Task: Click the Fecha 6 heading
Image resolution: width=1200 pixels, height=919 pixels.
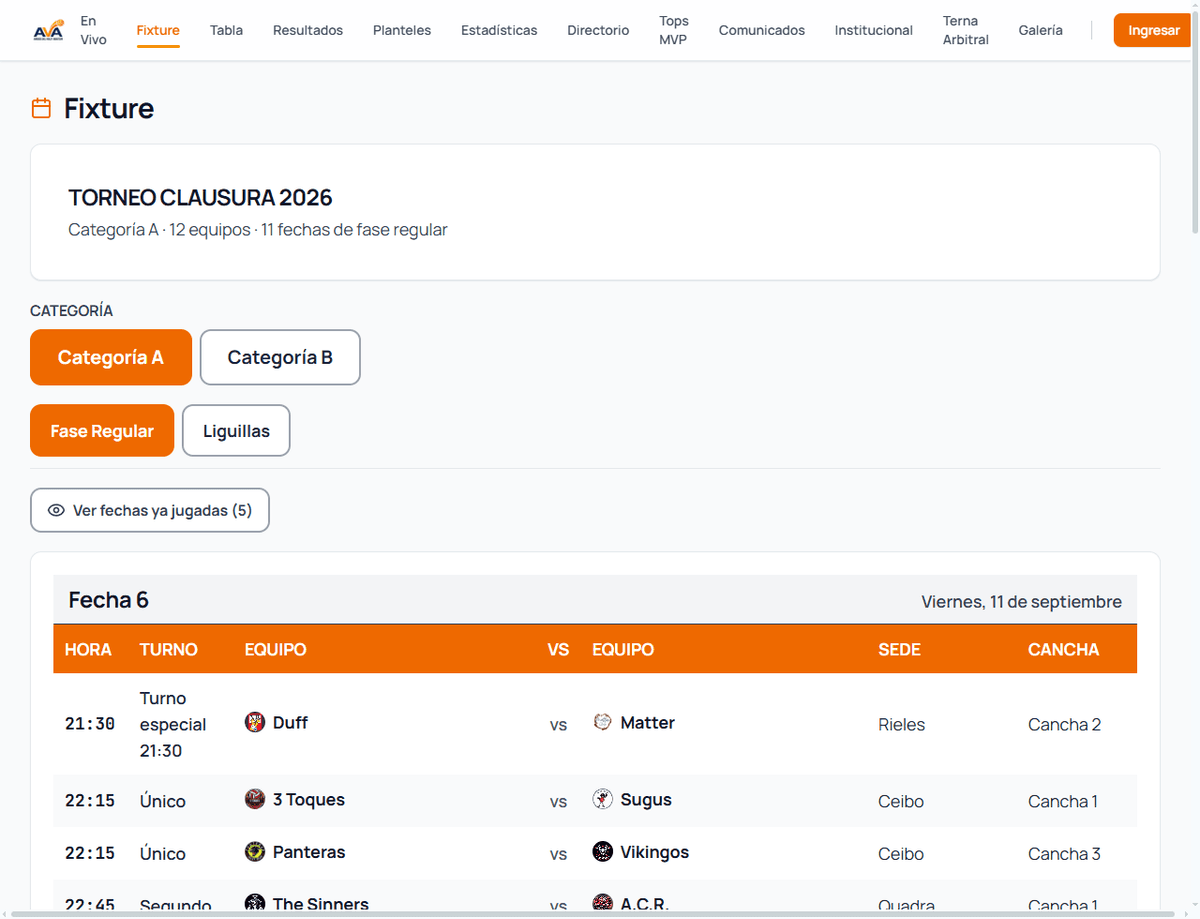Action: point(109,600)
